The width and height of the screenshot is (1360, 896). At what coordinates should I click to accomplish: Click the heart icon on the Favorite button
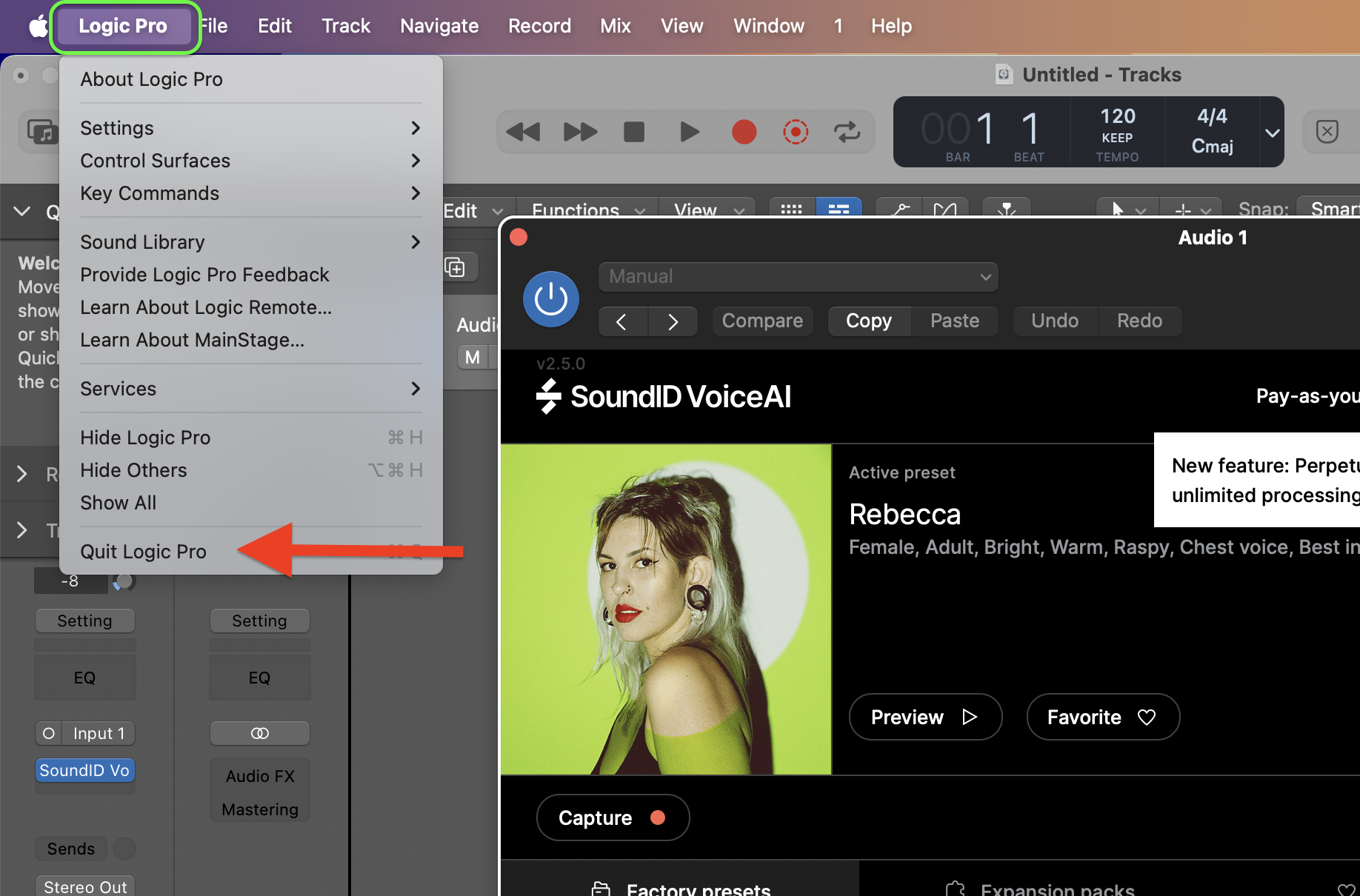[x=1147, y=717]
